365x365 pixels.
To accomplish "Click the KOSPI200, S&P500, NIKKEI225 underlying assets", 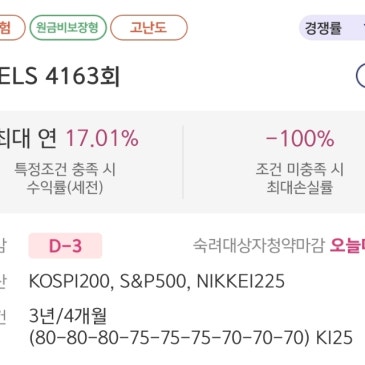I will pyautogui.click(x=157, y=281).
